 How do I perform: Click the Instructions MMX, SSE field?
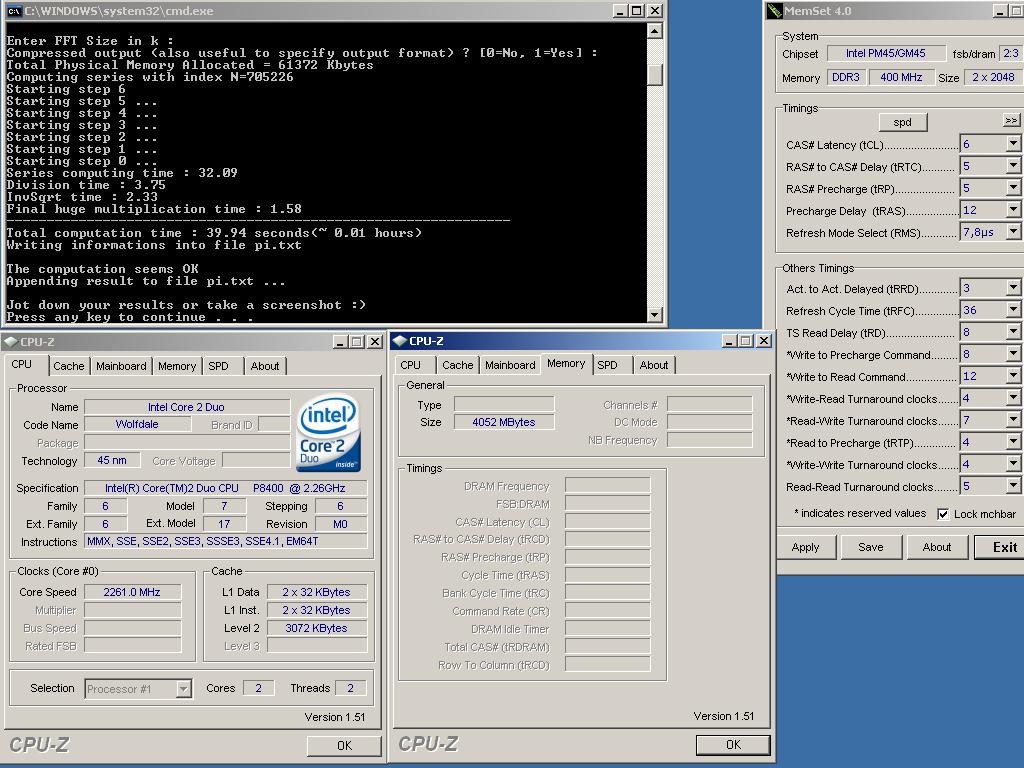(x=226, y=541)
